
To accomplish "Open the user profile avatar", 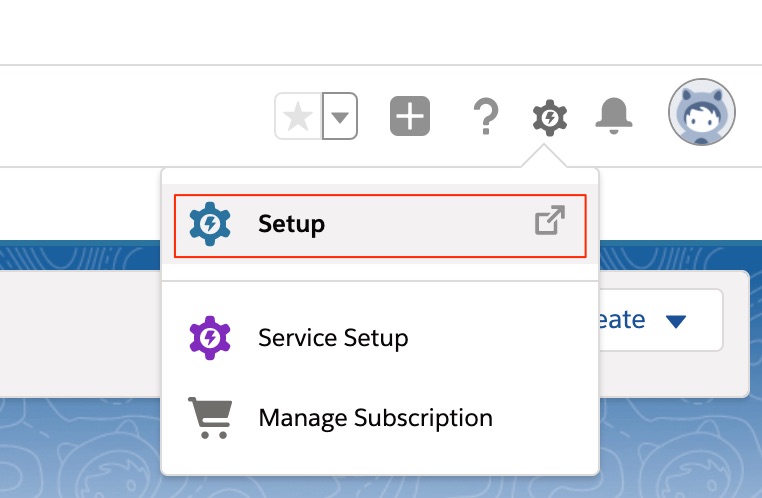I will (702, 113).
